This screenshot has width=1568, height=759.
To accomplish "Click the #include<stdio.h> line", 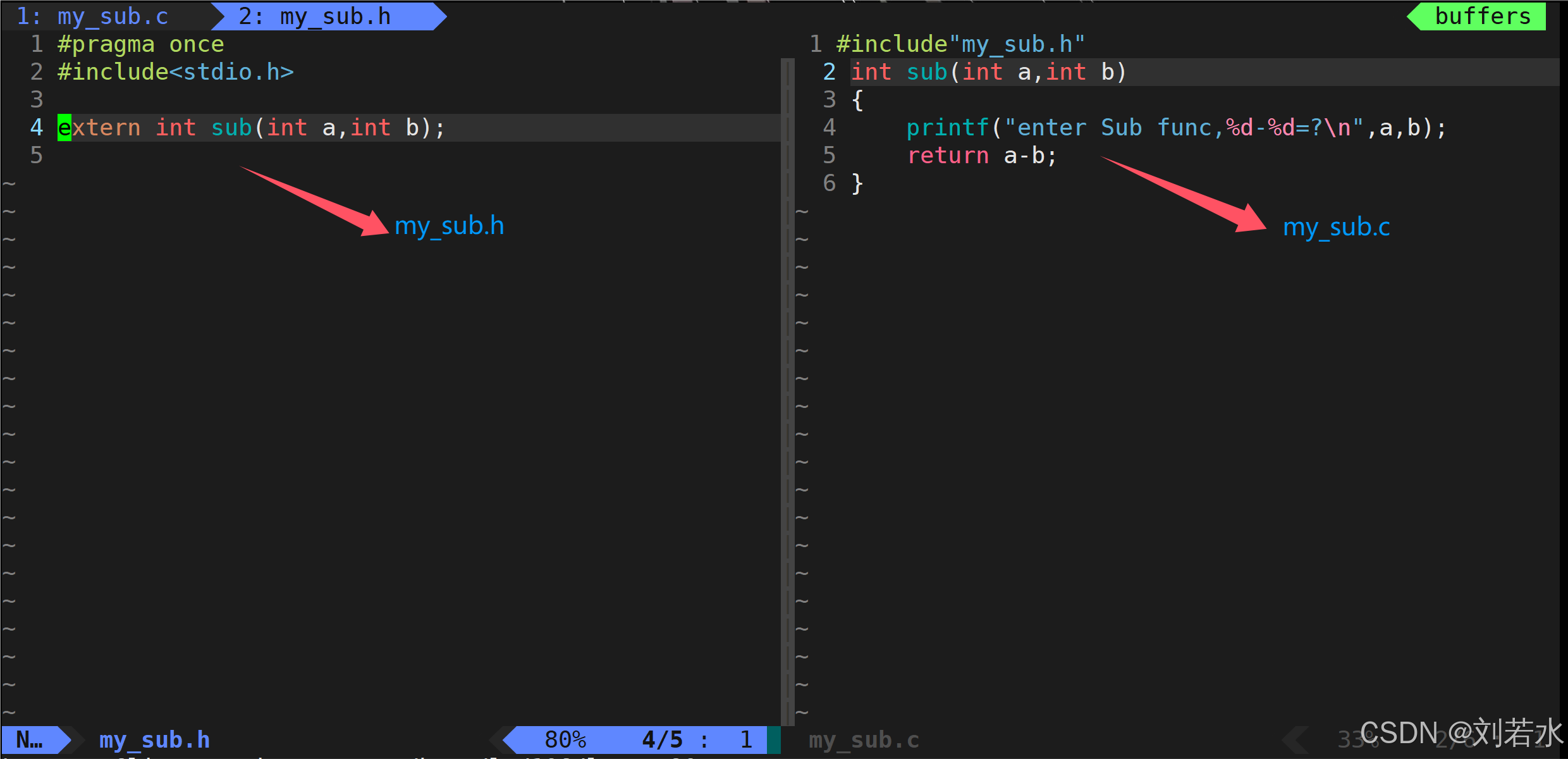I will [x=176, y=72].
